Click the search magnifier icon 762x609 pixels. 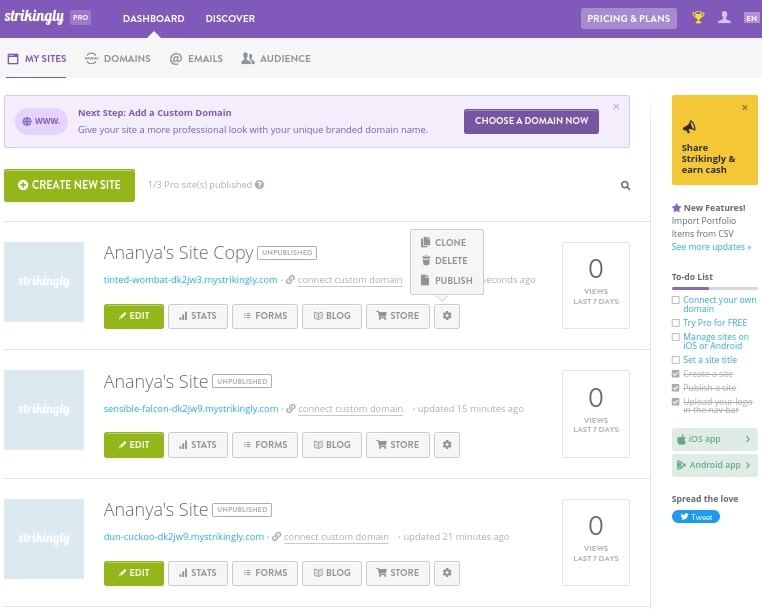tap(626, 185)
